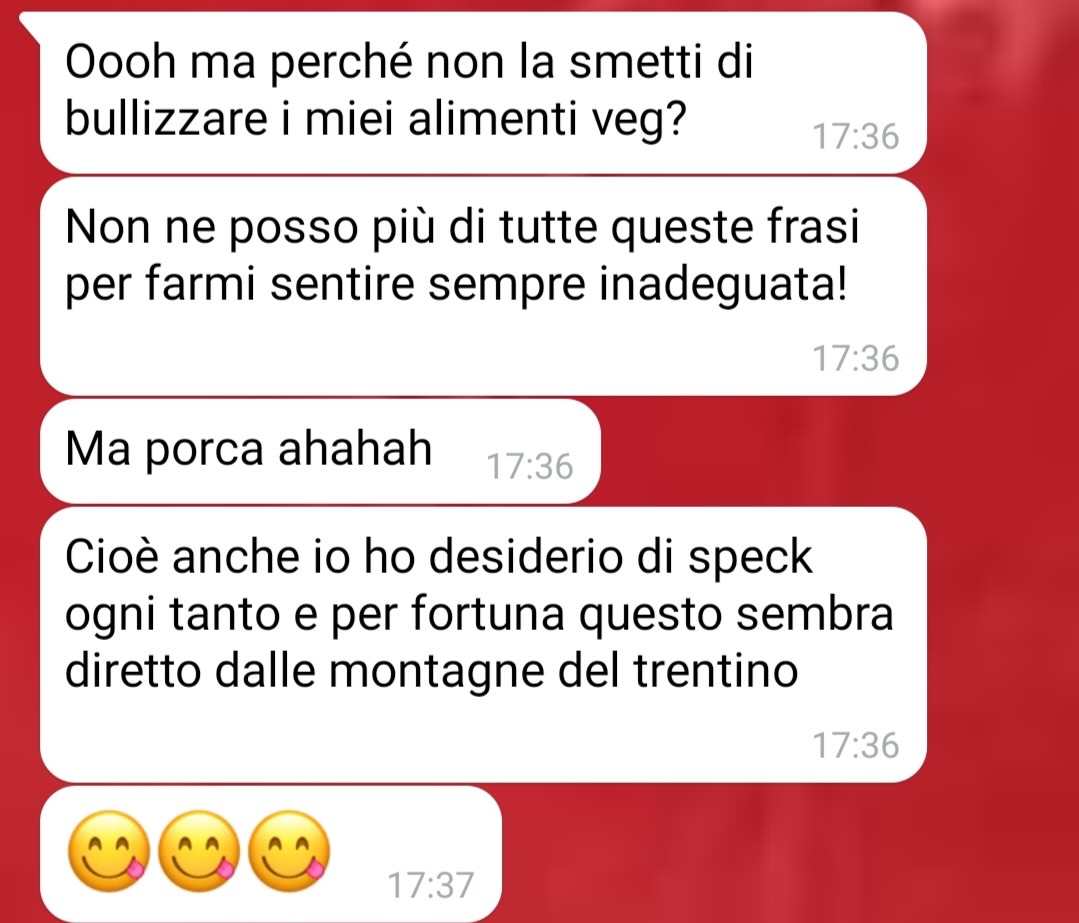Select the 'Oooh ma perché non la smetti' message
Screen dimensions: 1079x923
483,92
